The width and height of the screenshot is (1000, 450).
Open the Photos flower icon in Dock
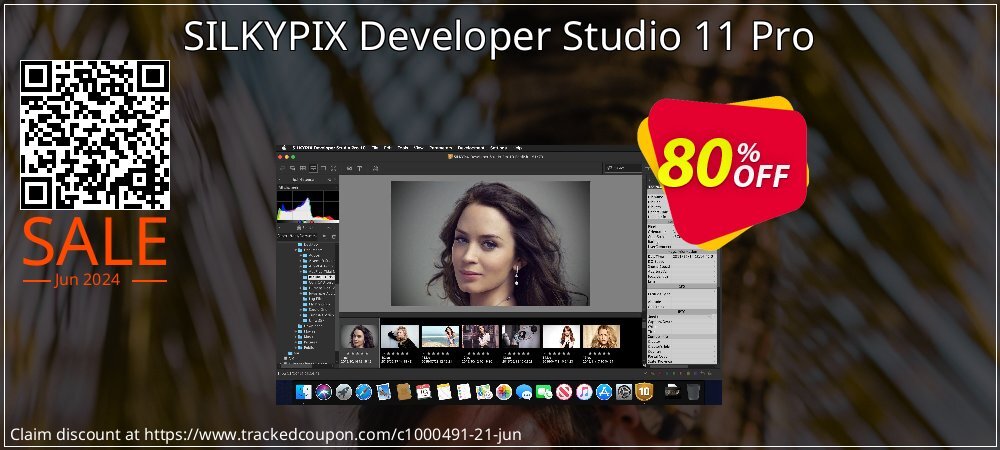pyautogui.click(x=504, y=391)
